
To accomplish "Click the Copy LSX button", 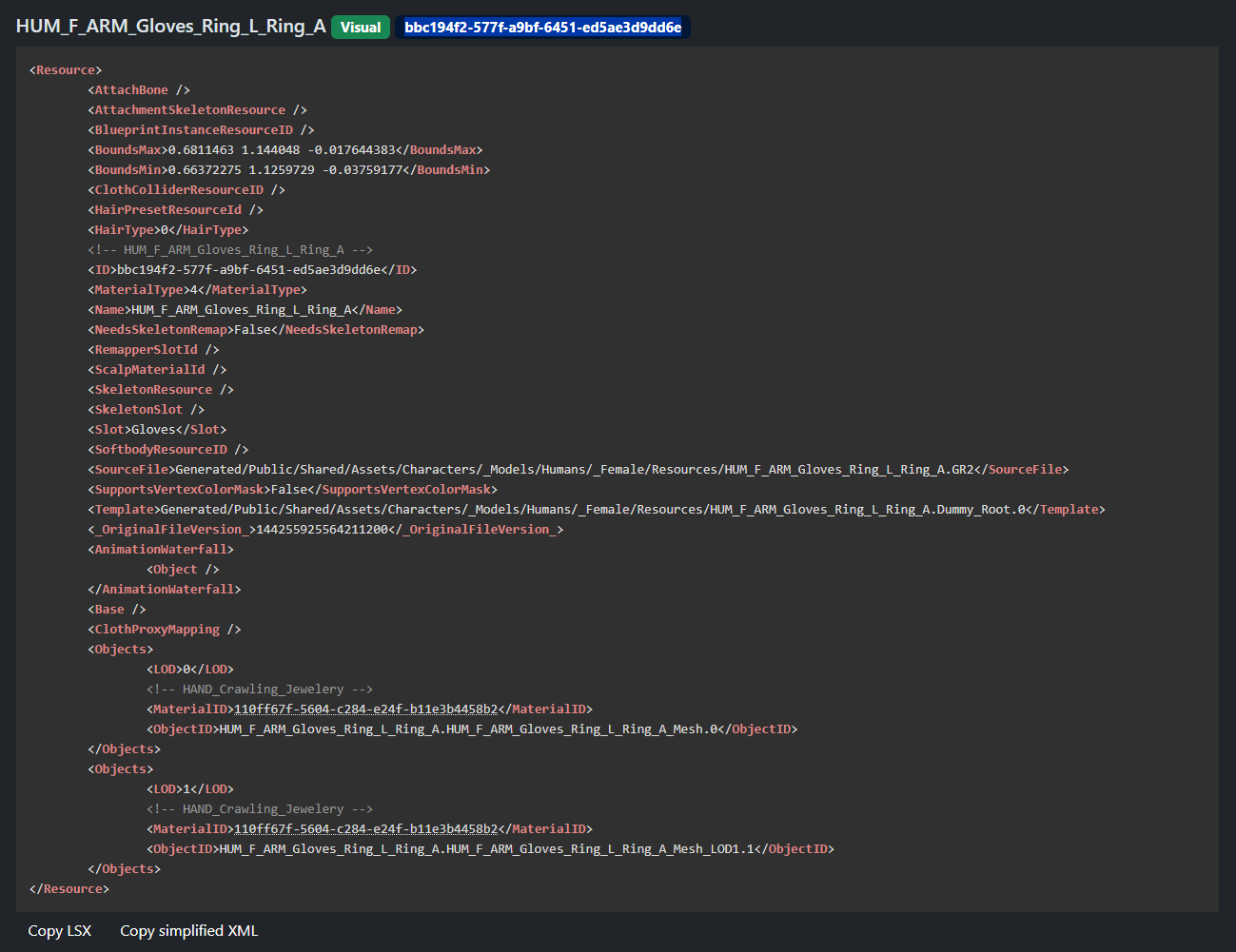I will pyautogui.click(x=60, y=930).
